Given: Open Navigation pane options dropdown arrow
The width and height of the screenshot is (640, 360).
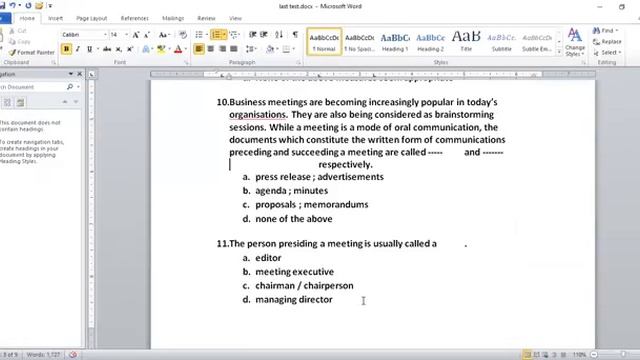Looking at the screenshot, I should (x=71, y=74).
